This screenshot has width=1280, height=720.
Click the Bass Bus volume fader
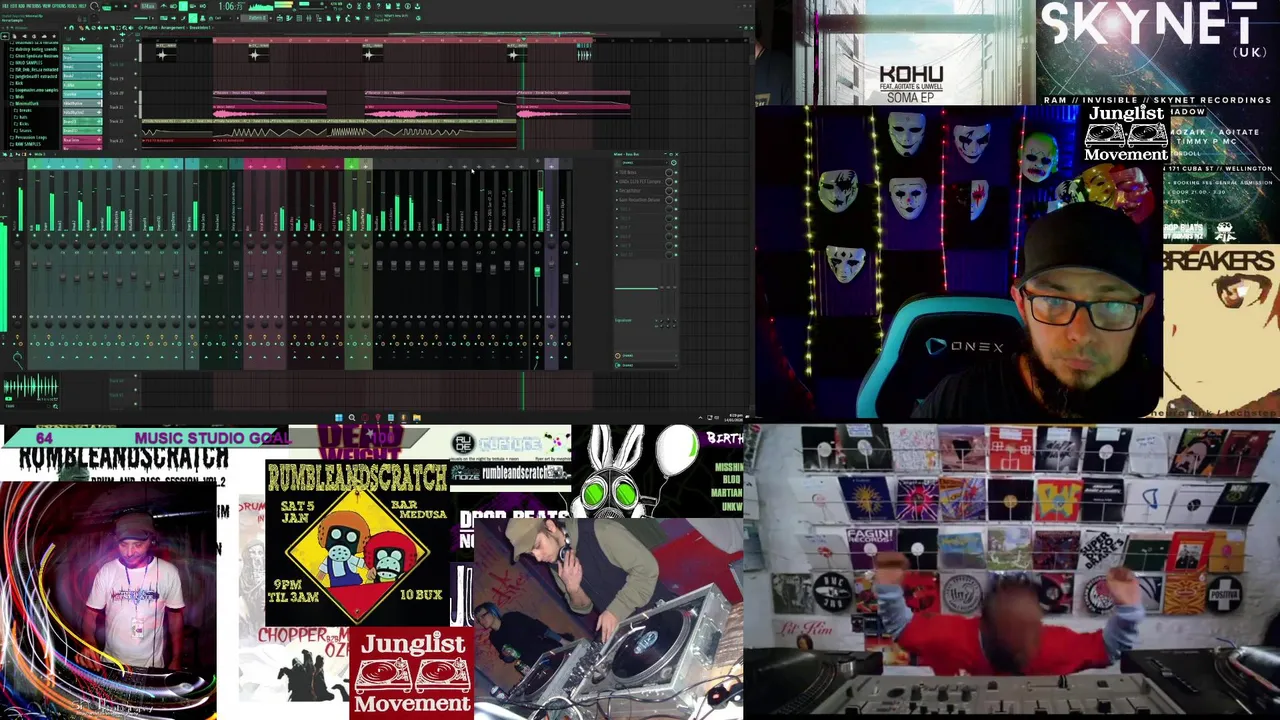[x=537, y=271]
